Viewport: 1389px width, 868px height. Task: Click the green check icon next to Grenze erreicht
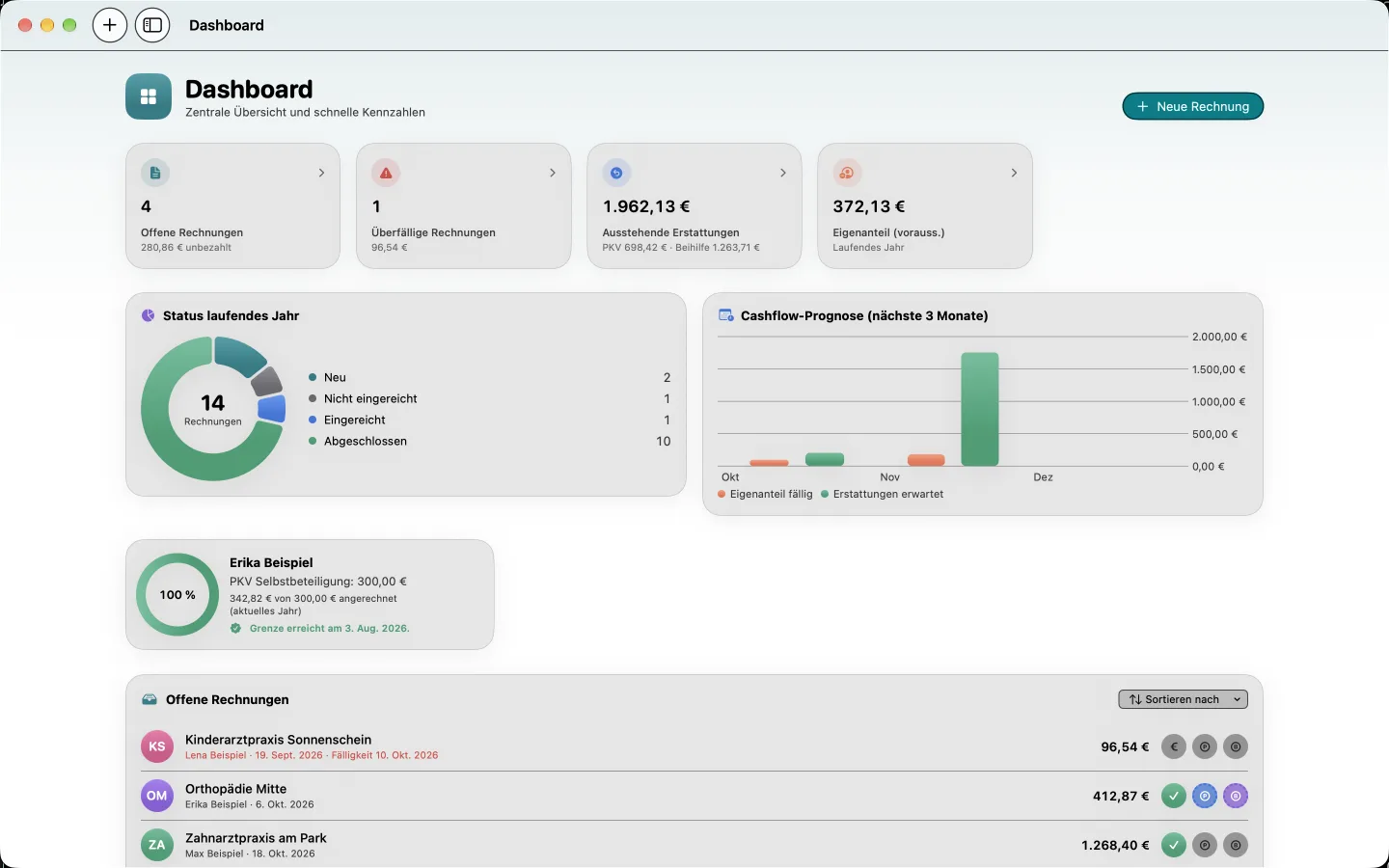pos(235,628)
